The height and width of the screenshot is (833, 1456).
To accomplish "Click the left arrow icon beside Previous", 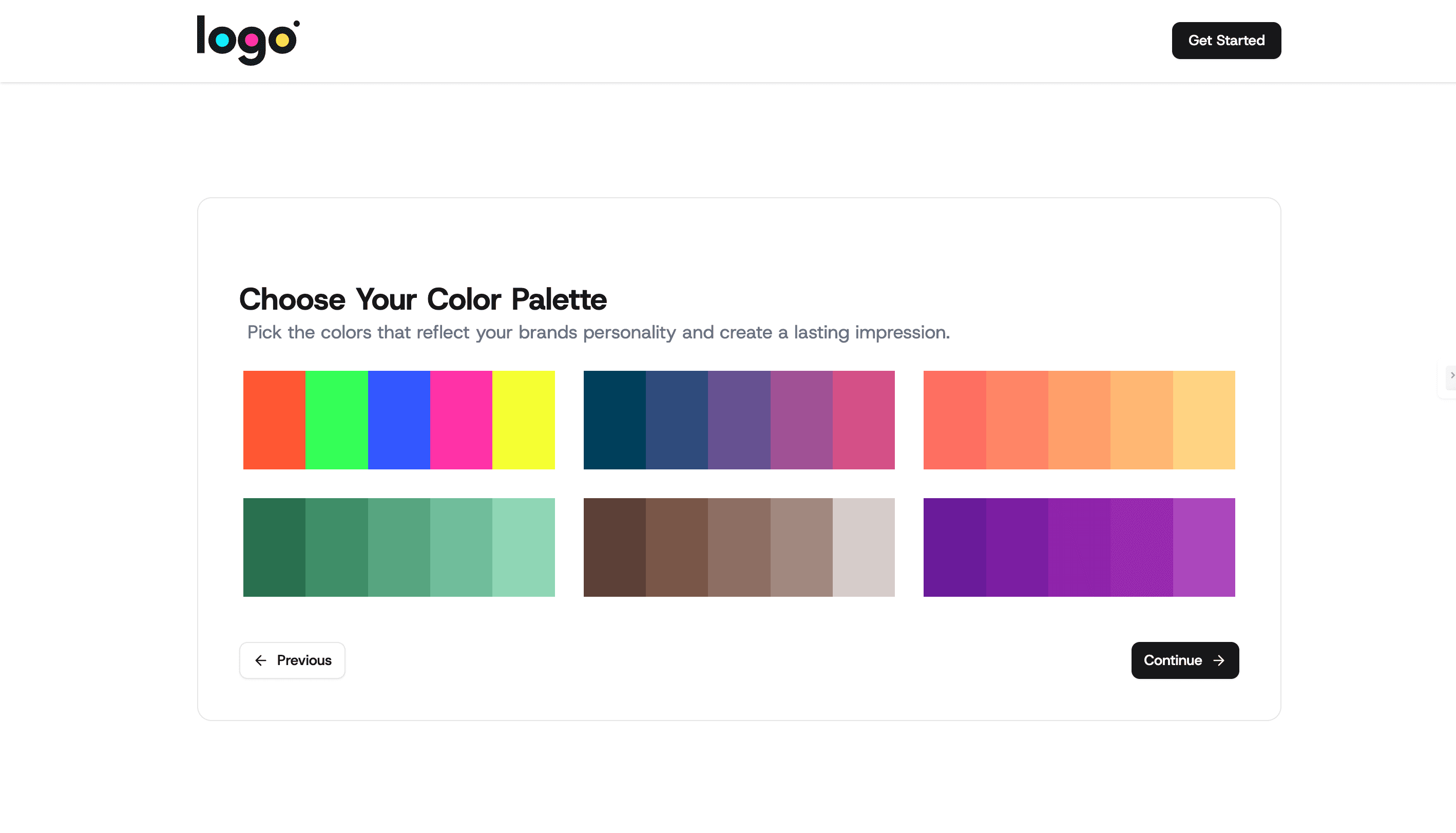I will point(261,660).
